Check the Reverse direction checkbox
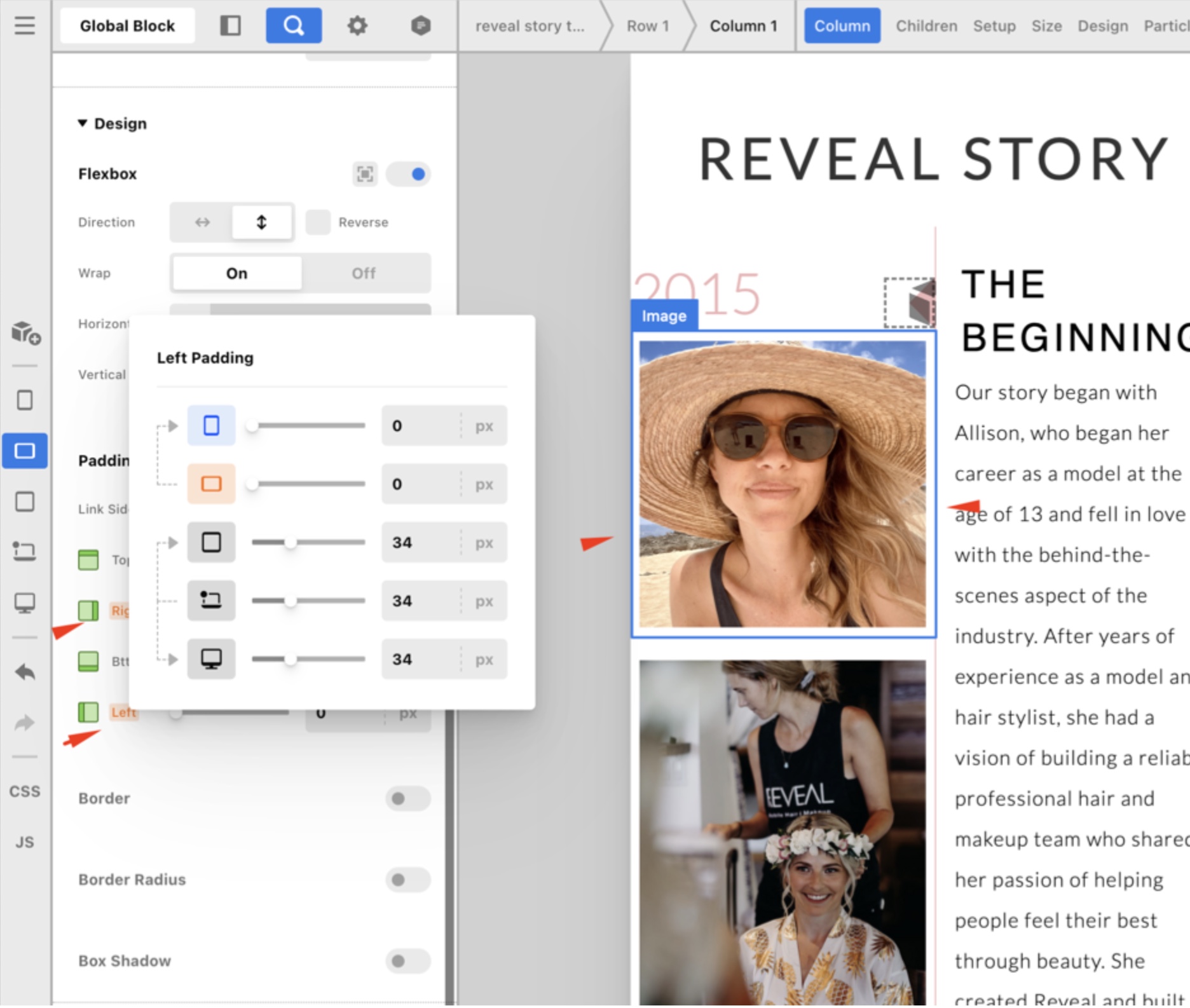Image resolution: width=1190 pixels, height=1008 pixels. [x=318, y=222]
